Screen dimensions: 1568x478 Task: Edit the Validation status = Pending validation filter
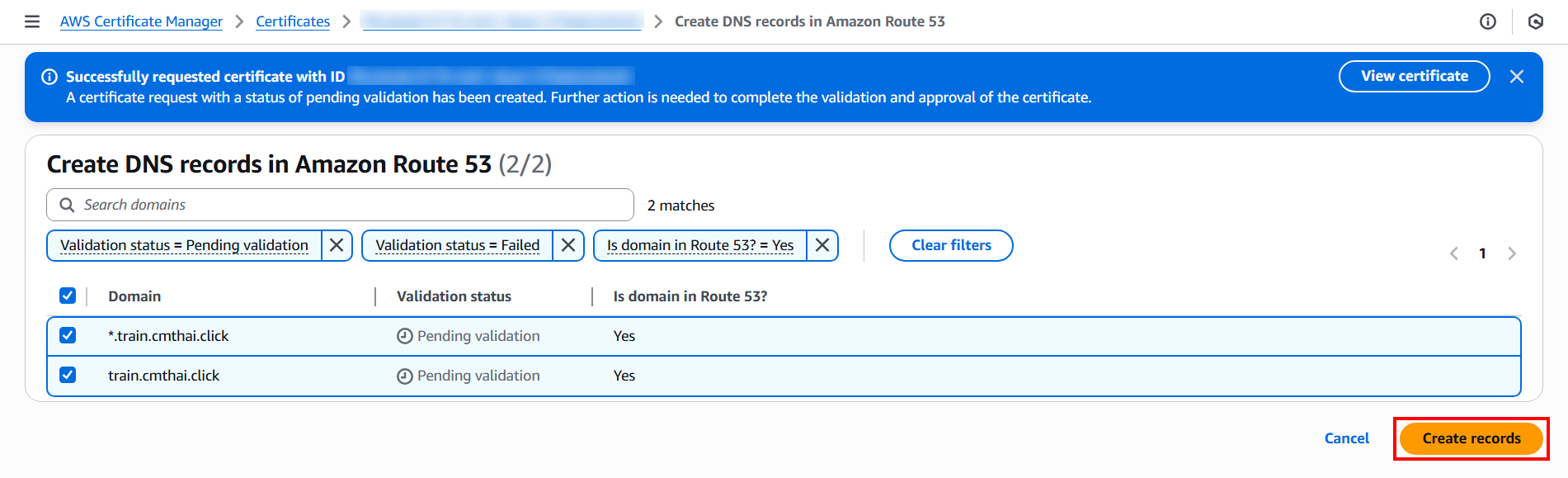pos(184,245)
